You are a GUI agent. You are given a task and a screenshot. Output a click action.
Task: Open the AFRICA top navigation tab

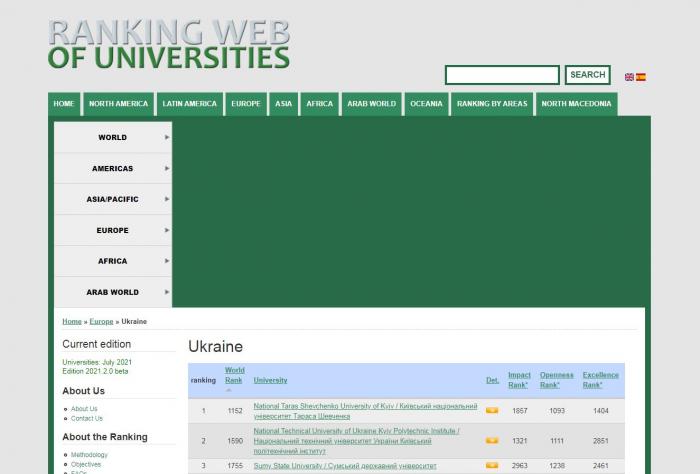pyautogui.click(x=320, y=104)
